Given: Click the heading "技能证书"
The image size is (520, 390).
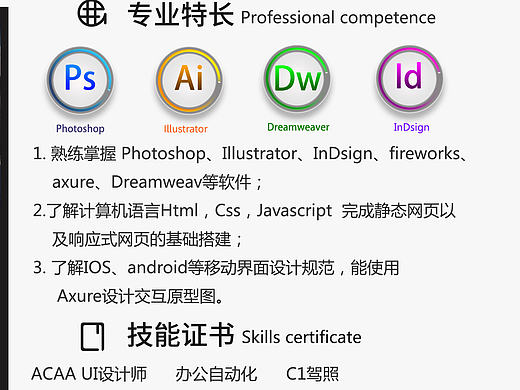Looking at the screenshot, I should (x=181, y=335).
